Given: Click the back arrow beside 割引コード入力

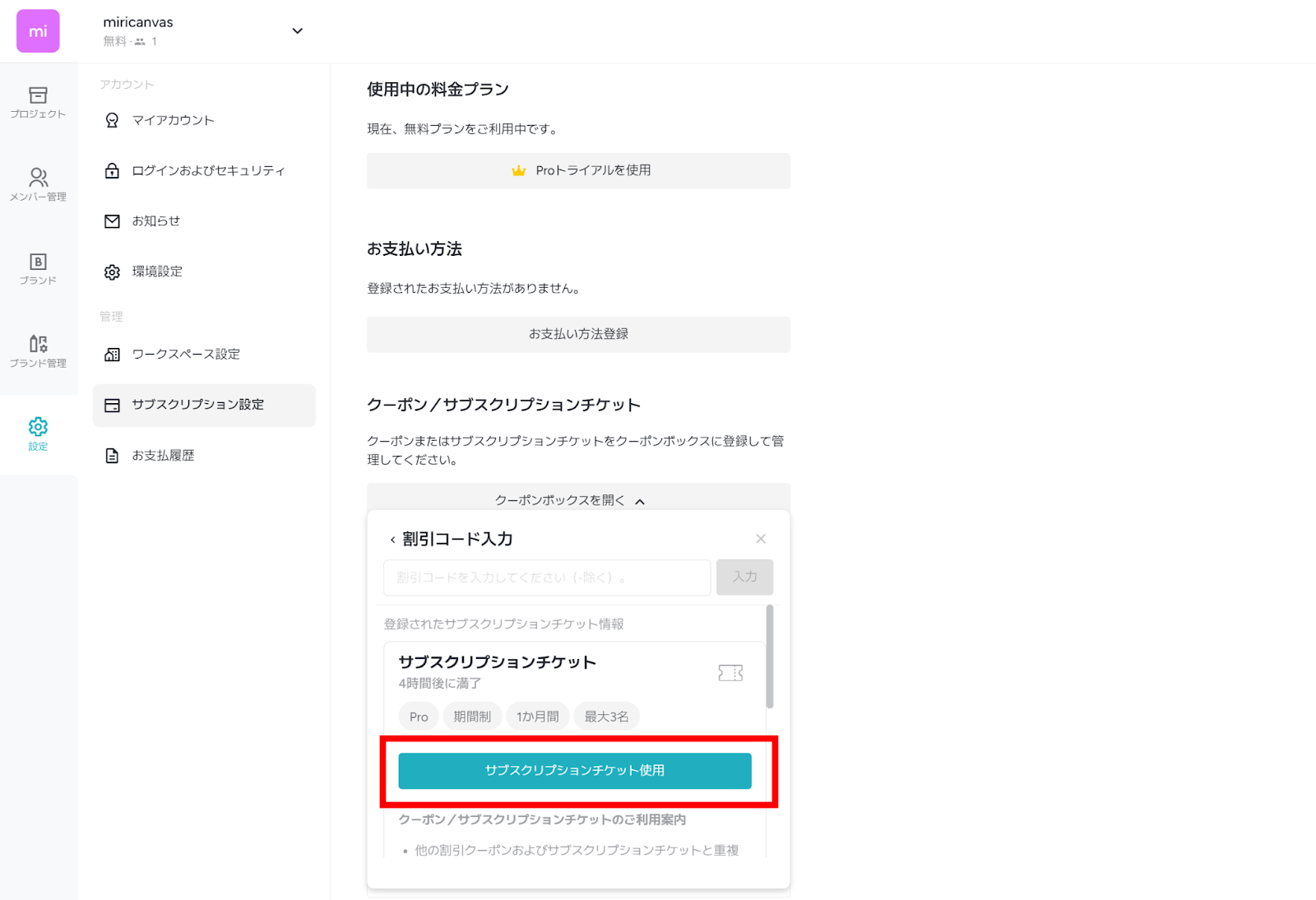Looking at the screenshot, I should [x=392, y=540].
